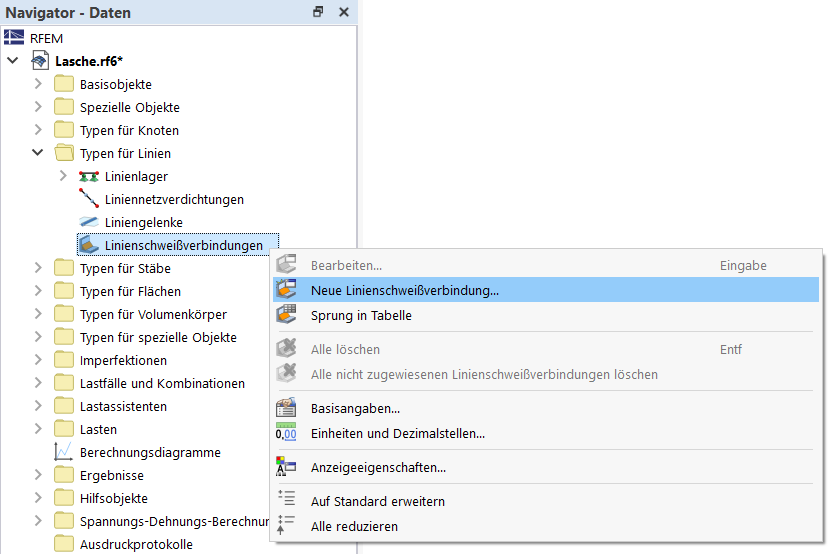Click the Typen für Knoten label
The image size is (840, 554).
[129, 130]
